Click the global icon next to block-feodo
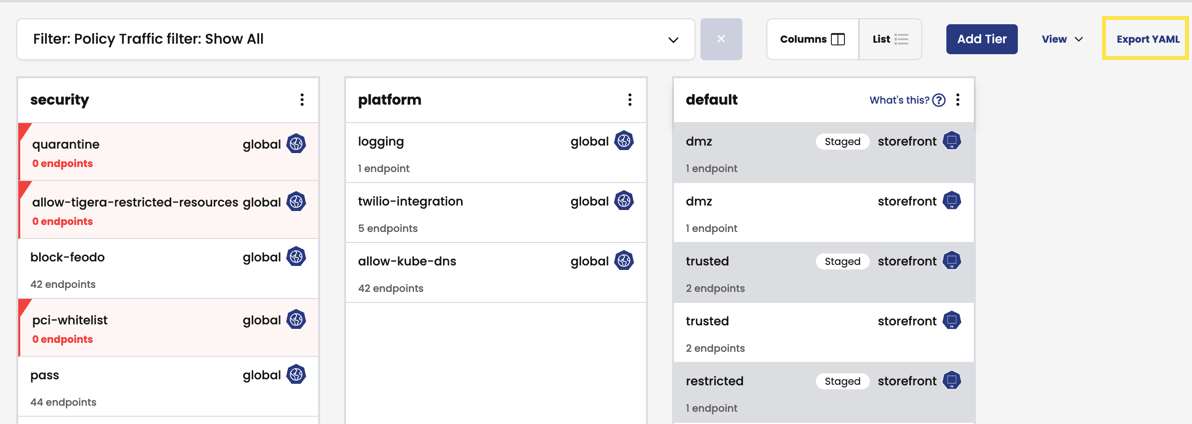Screen dimensions: 1192x424 (296, 257)
